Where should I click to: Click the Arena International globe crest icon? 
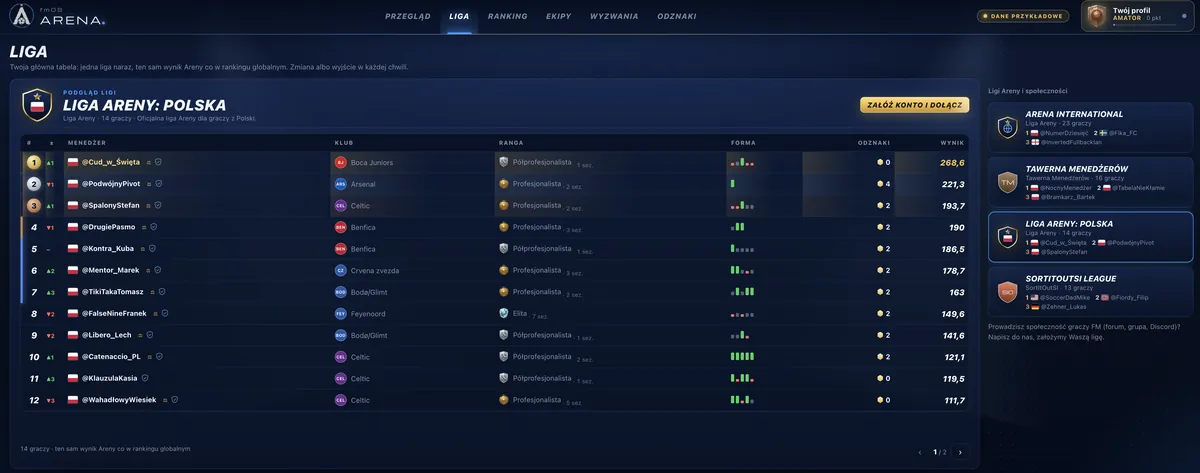pyautogui.click(x=1008, y=128)
